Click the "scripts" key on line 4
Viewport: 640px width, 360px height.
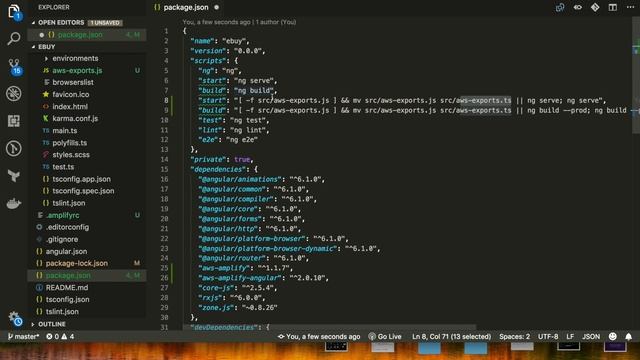pos(208,61)
